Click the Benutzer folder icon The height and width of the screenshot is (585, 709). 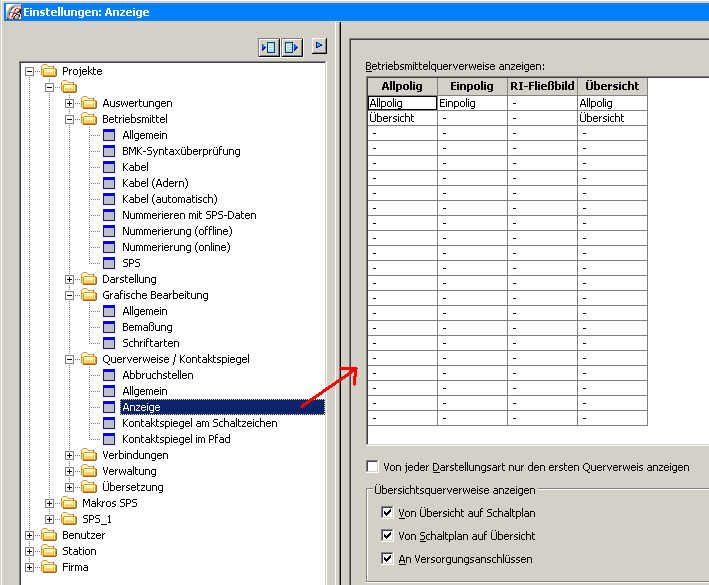tap(49, 535)
